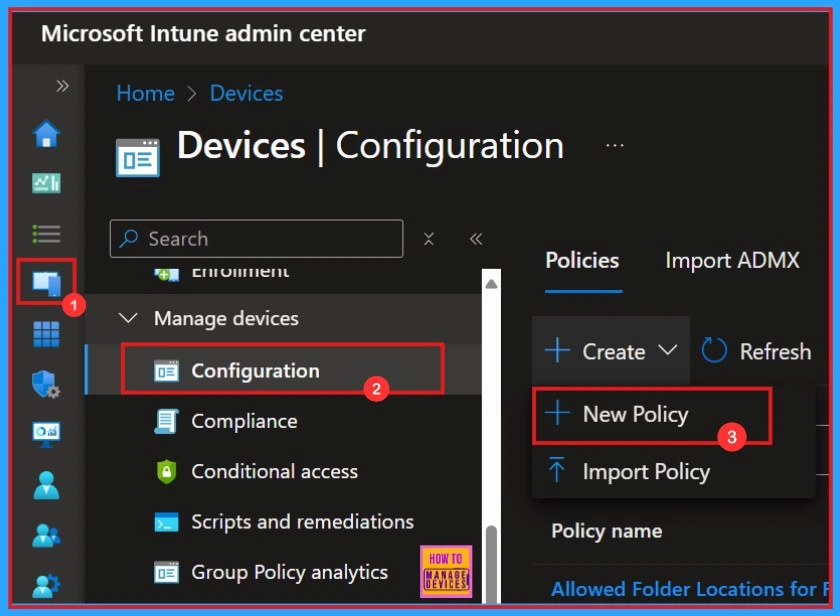
Task: Open Scripts and remediations item
Action: coord(303,522)
